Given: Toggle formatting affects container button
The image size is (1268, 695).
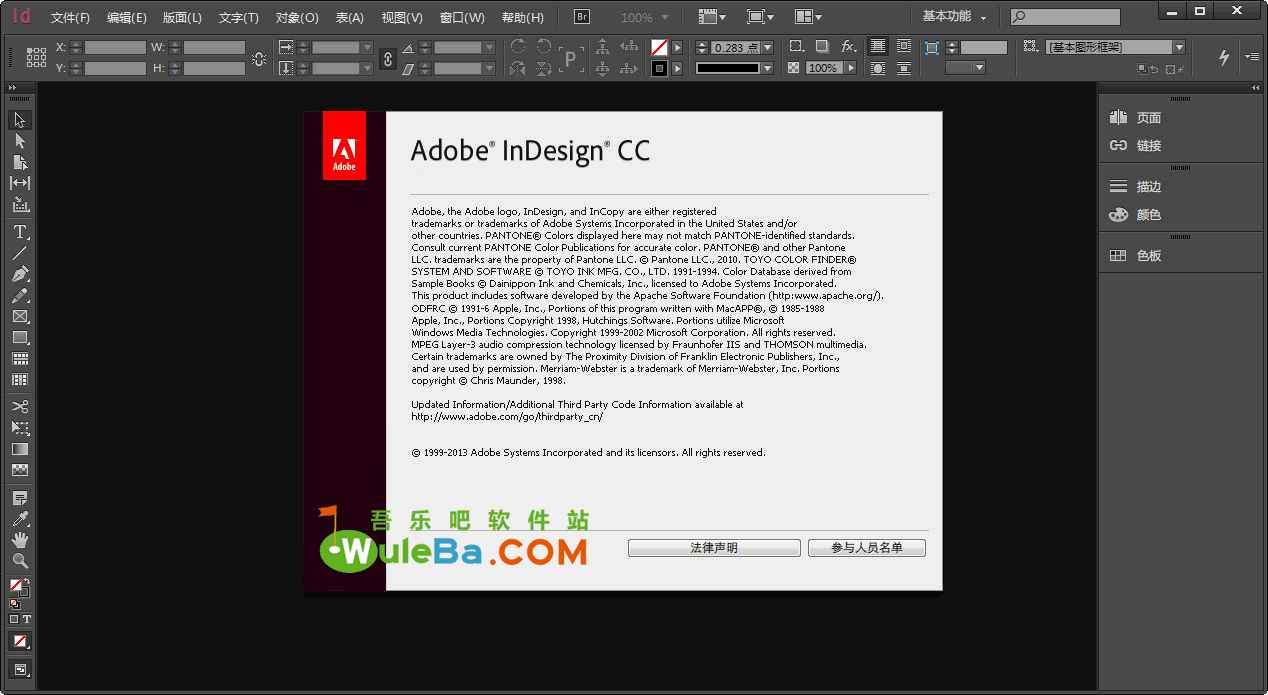Looking at the screenshot, I should [x=14, y=619].
